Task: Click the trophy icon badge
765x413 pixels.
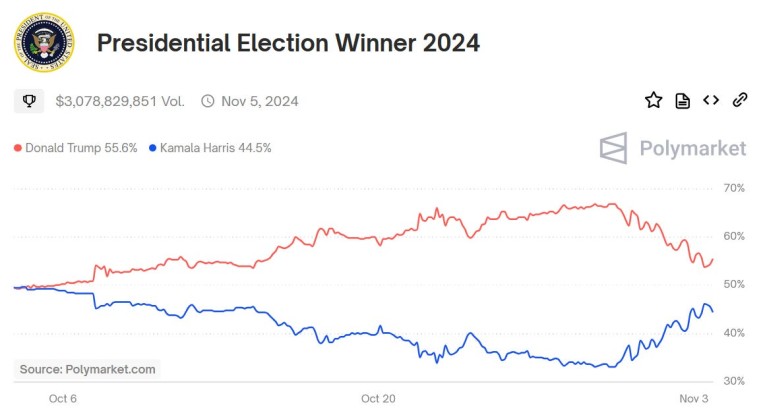Action: pos(29,101)
